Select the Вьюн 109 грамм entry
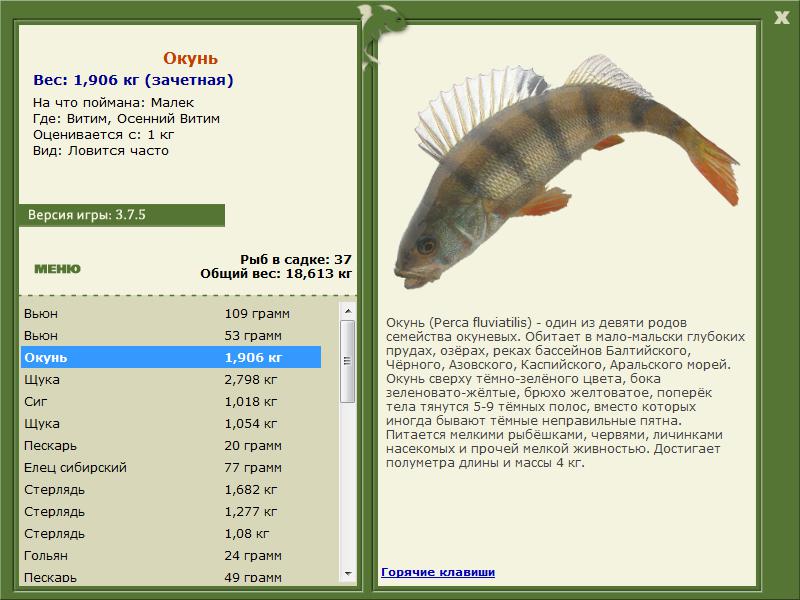This screenshot has width=800, height=600. click(x=171, y=313)
